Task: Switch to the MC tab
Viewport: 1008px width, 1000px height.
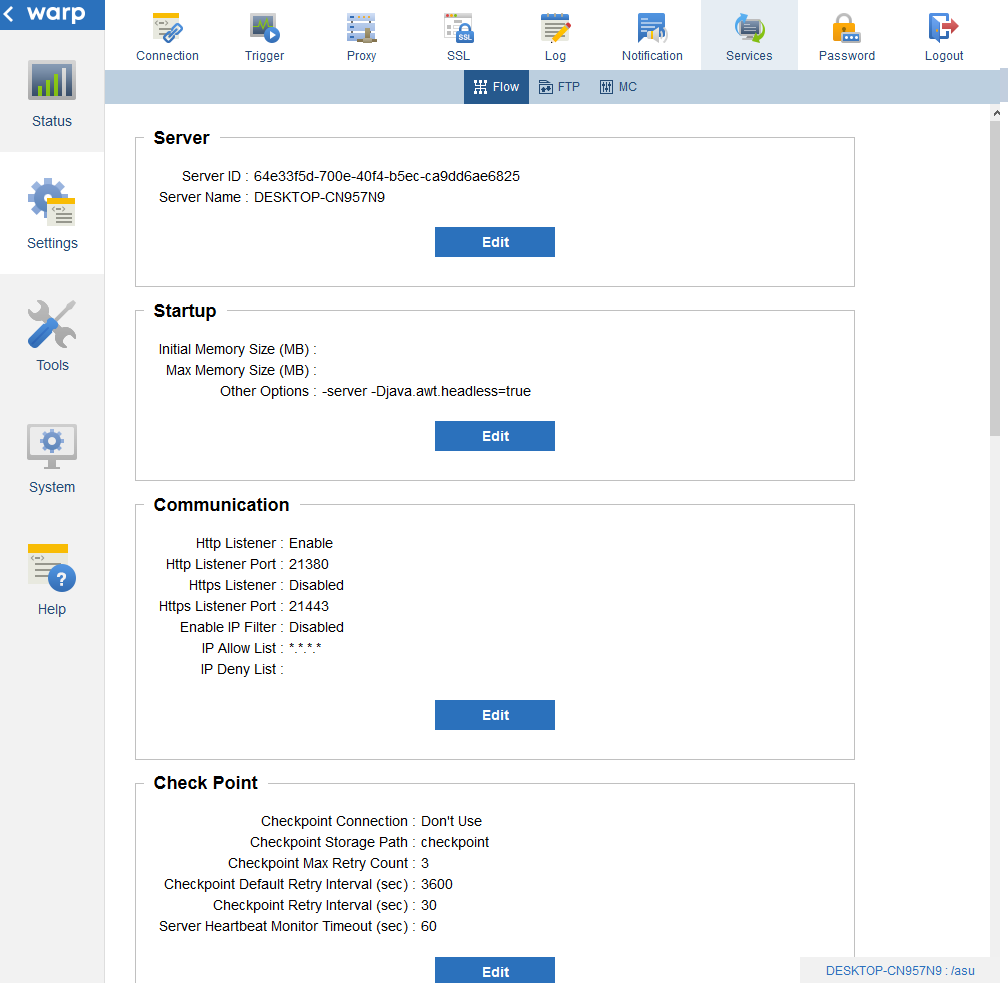Action: (x=618, y=86)
